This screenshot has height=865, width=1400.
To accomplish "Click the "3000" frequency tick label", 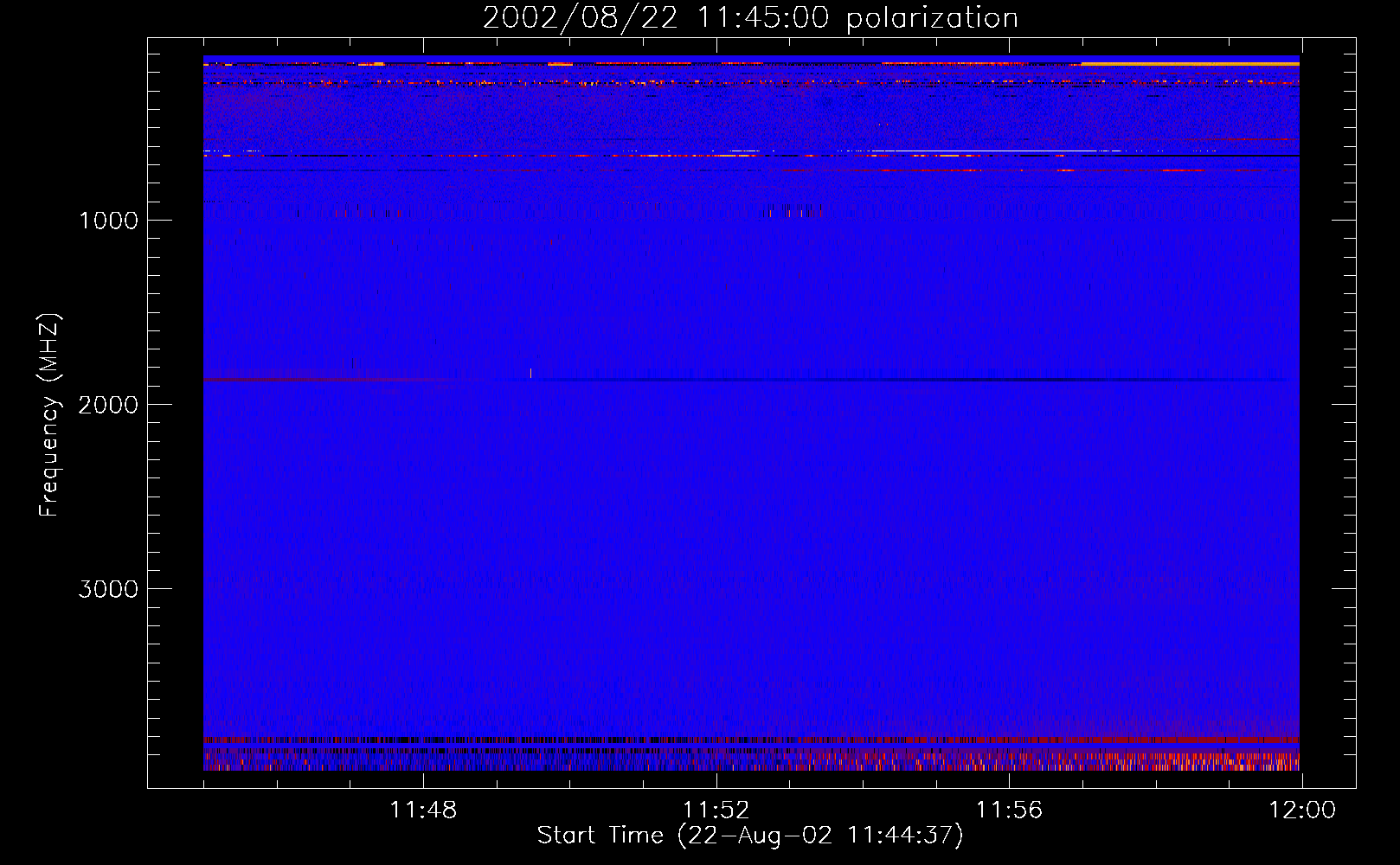I will click(x=108, y=589).
